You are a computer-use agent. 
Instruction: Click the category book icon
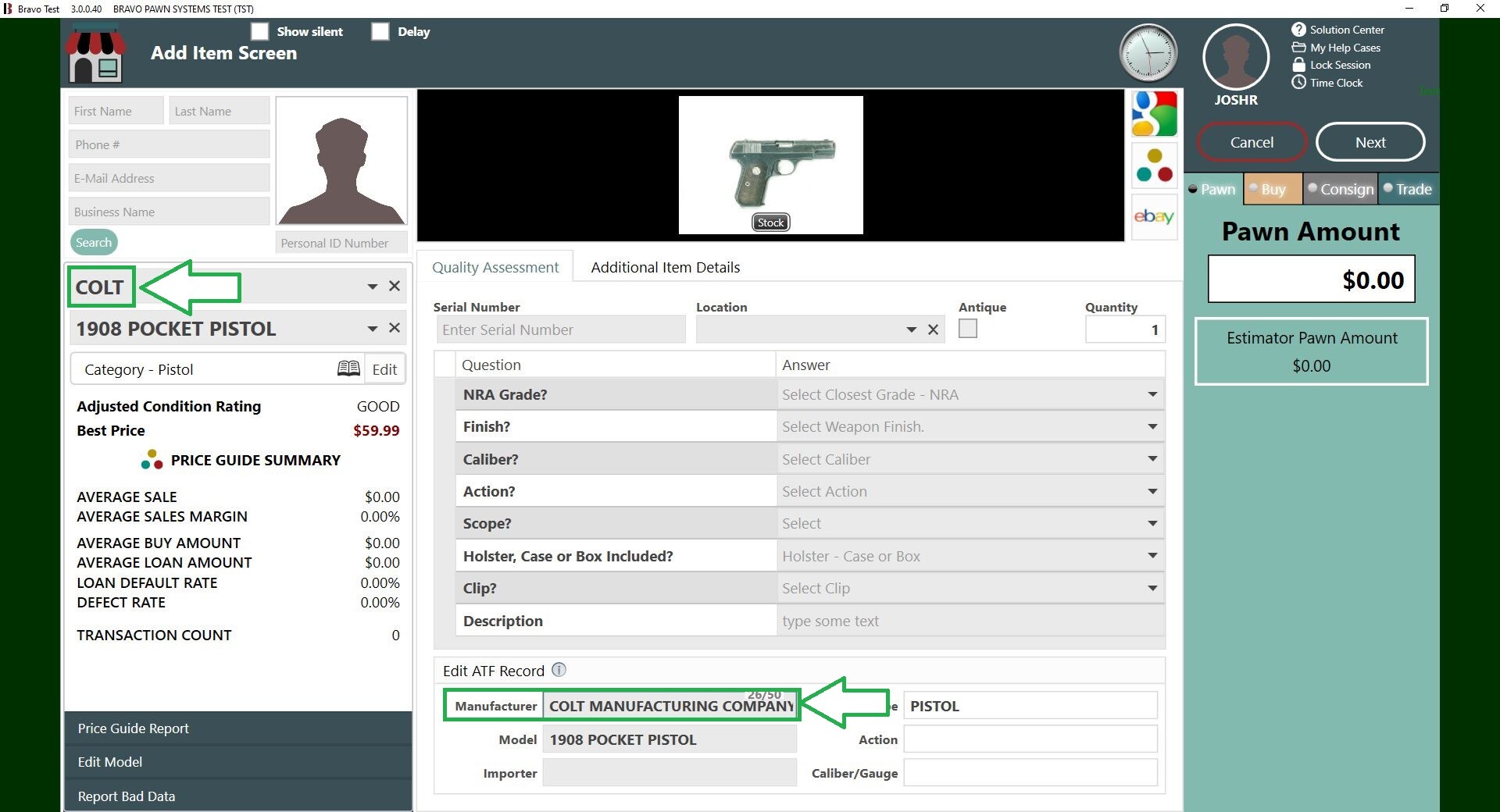click(348, 369)
